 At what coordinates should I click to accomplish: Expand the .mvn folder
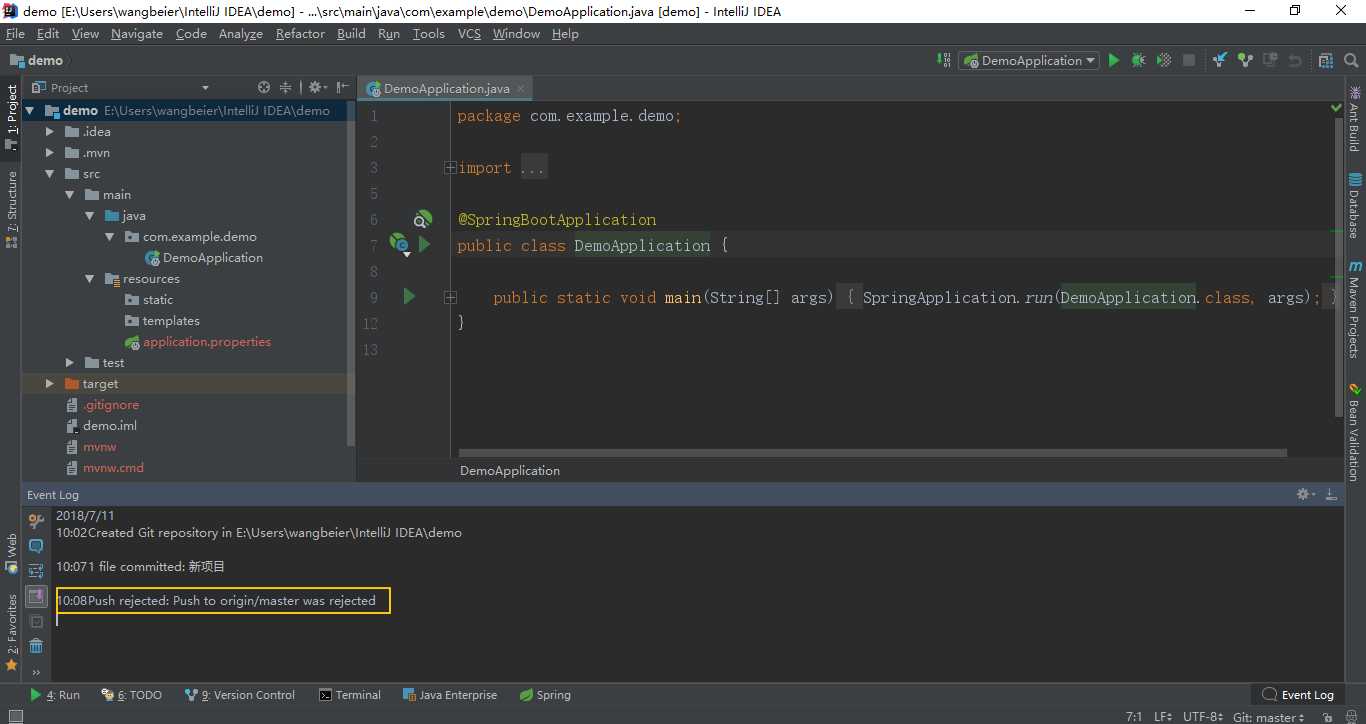pyautogui.click(x=50, y=153)
